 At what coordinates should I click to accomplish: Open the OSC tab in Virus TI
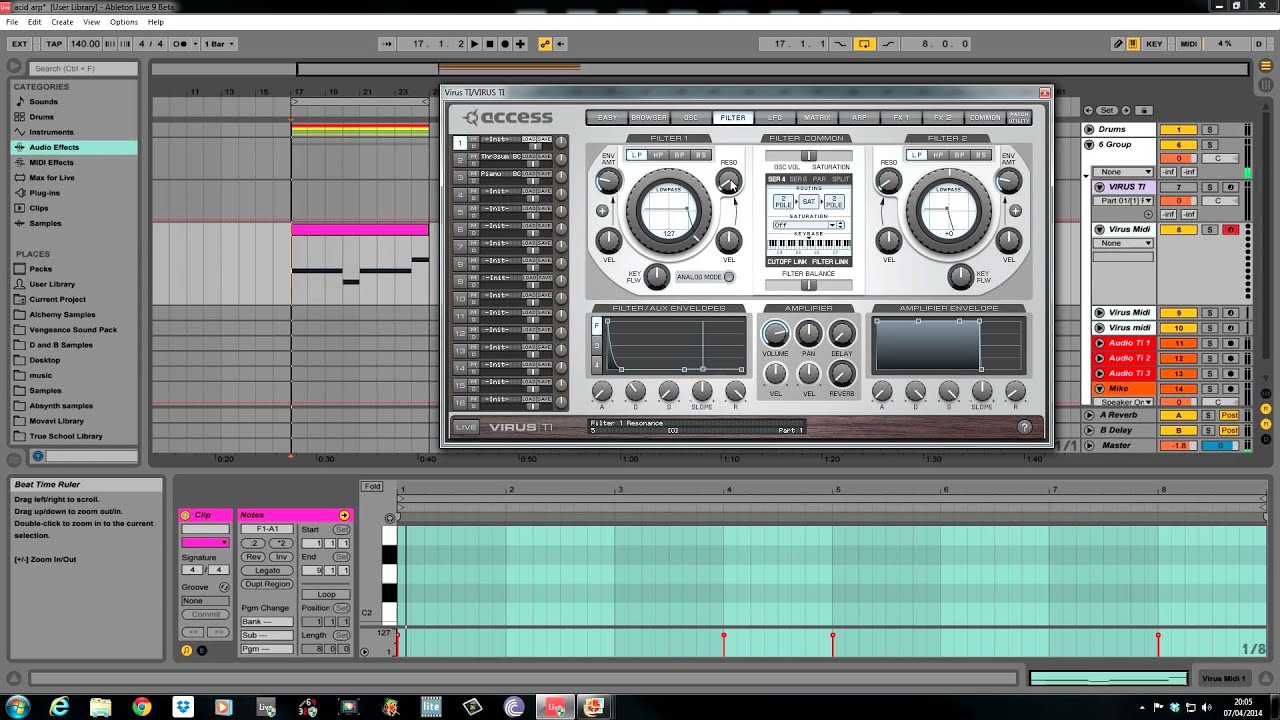tap(691, 118)
